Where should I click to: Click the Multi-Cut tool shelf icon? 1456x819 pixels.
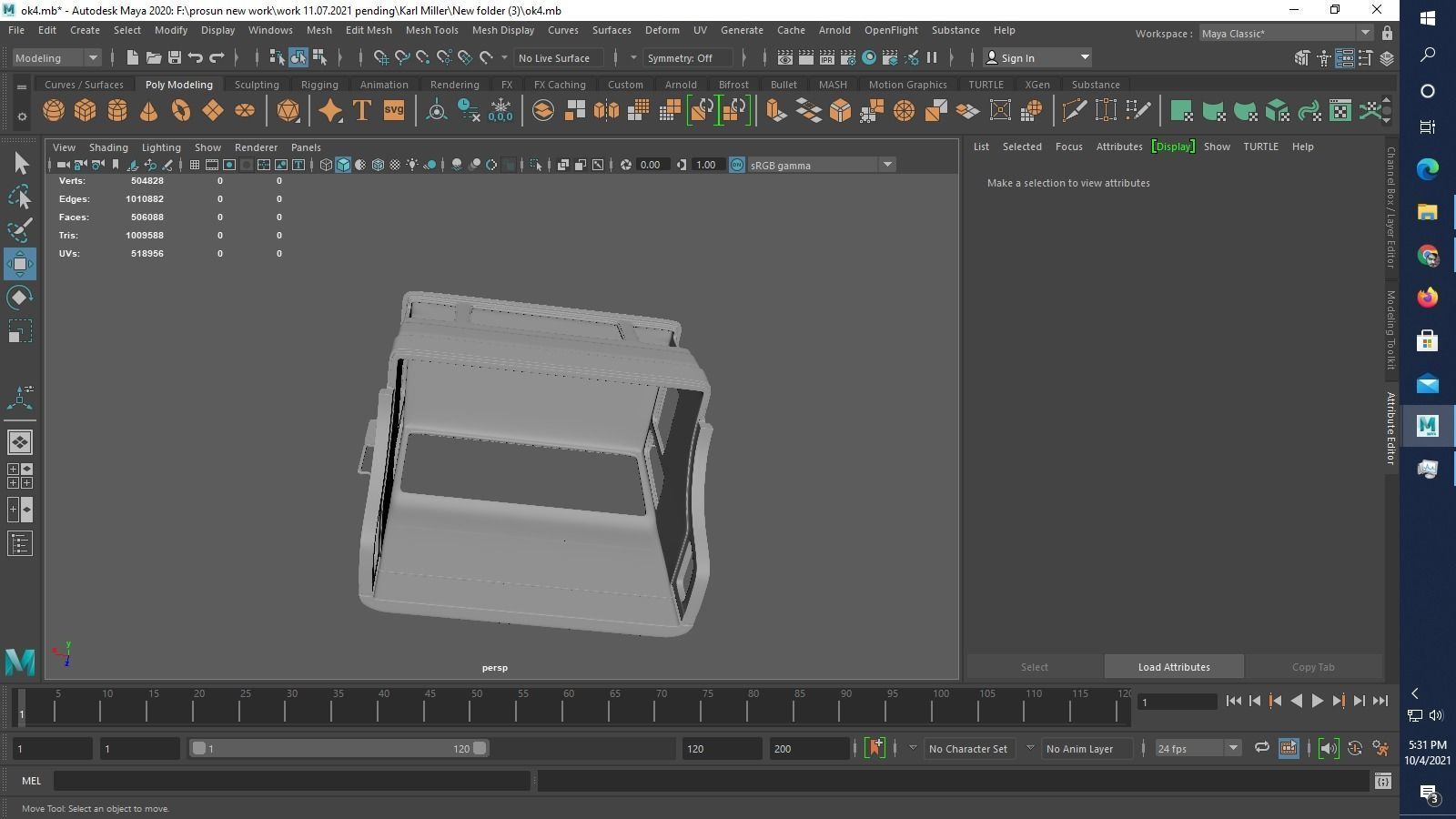click(x=1074, y=111)
